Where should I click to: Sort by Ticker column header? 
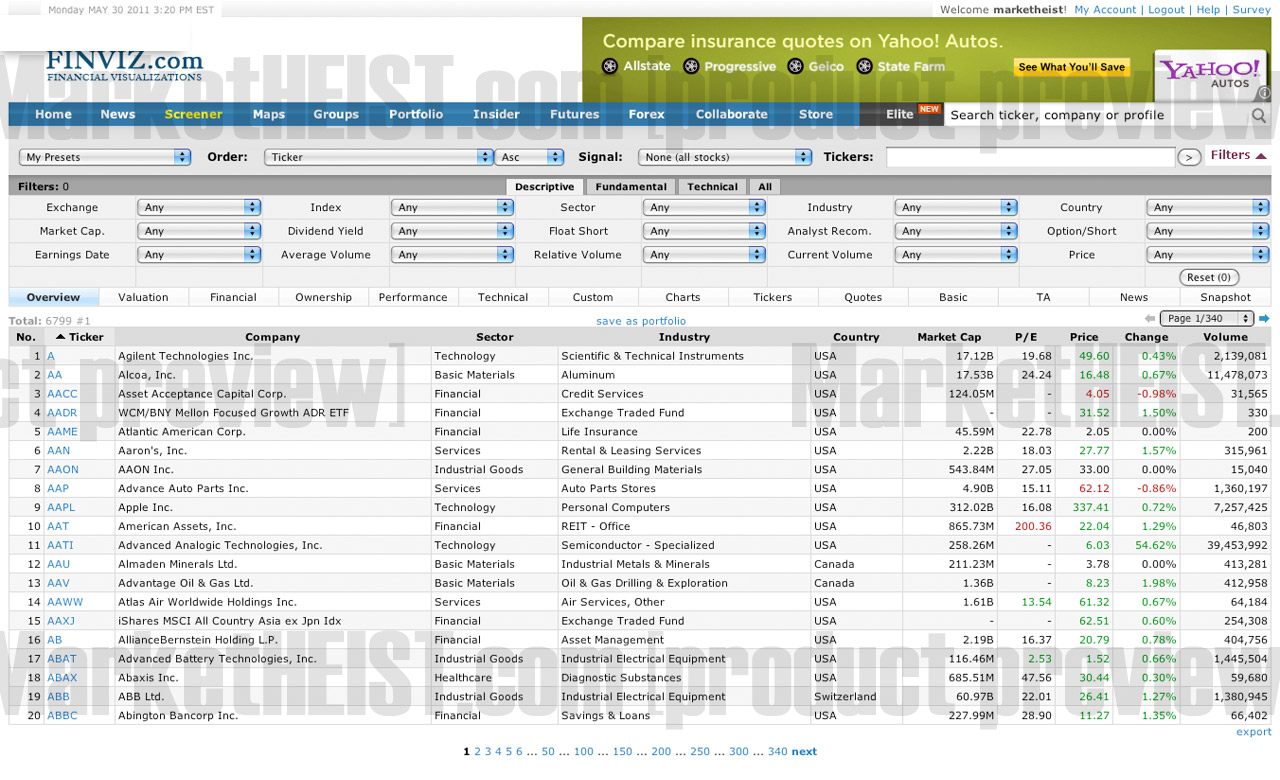[79, 337]
